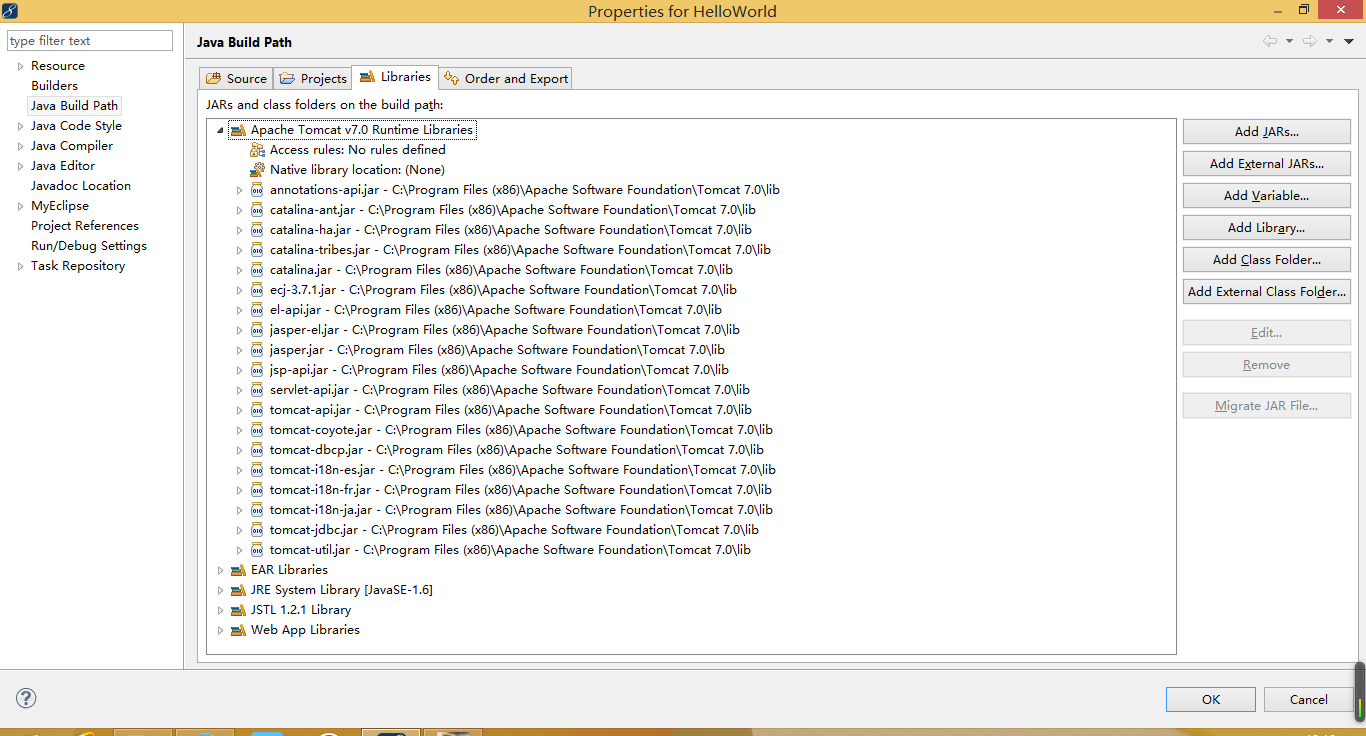This screenshot has width=1366, height=736.
Task: Click the Add Library... button
Action: [1266, 227]
